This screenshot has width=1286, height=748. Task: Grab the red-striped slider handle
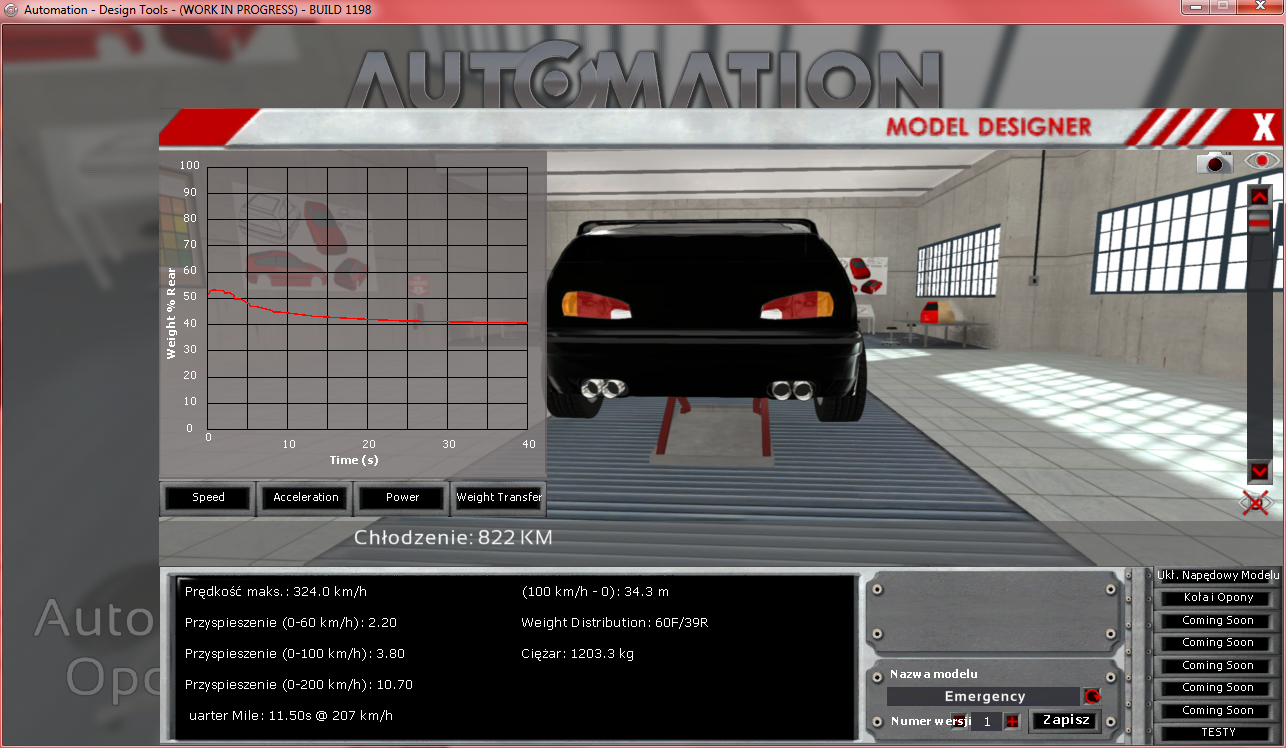(1259, 221)
